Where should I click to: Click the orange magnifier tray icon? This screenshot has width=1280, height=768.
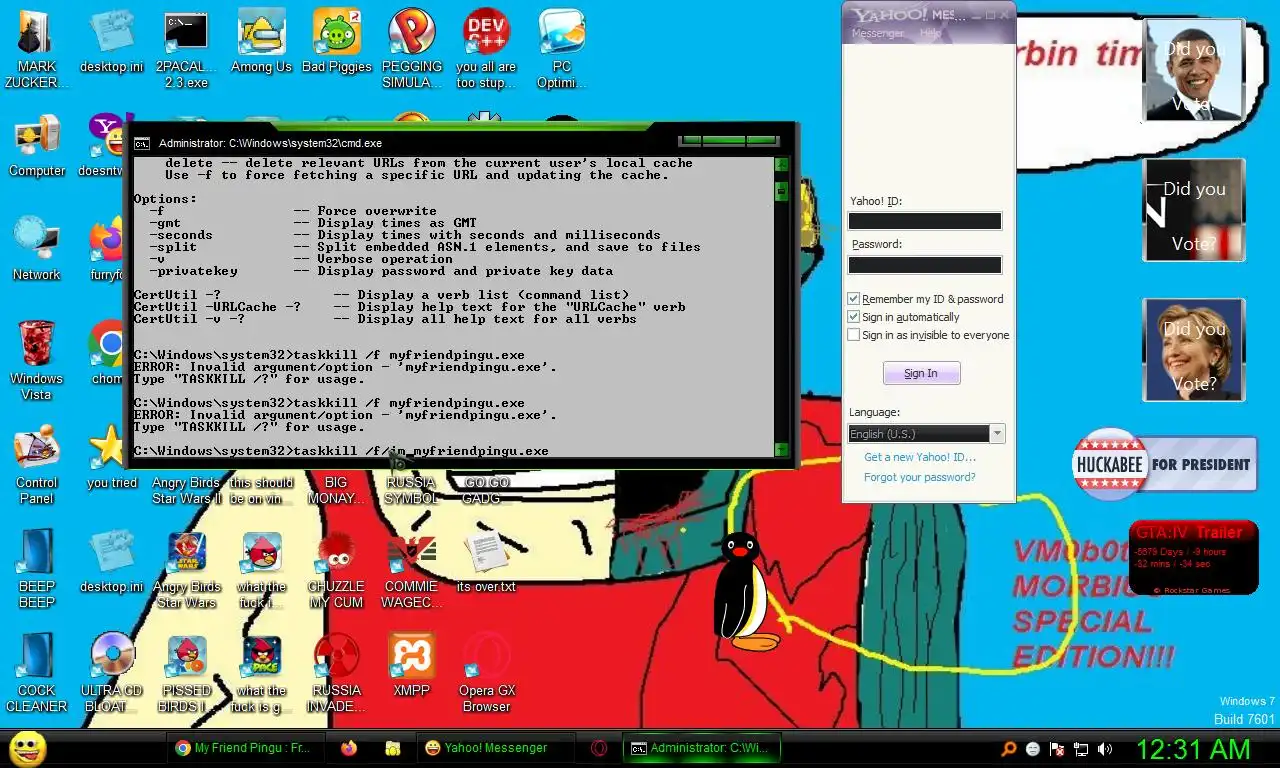pyautogui.click(x=1009, y=749)
